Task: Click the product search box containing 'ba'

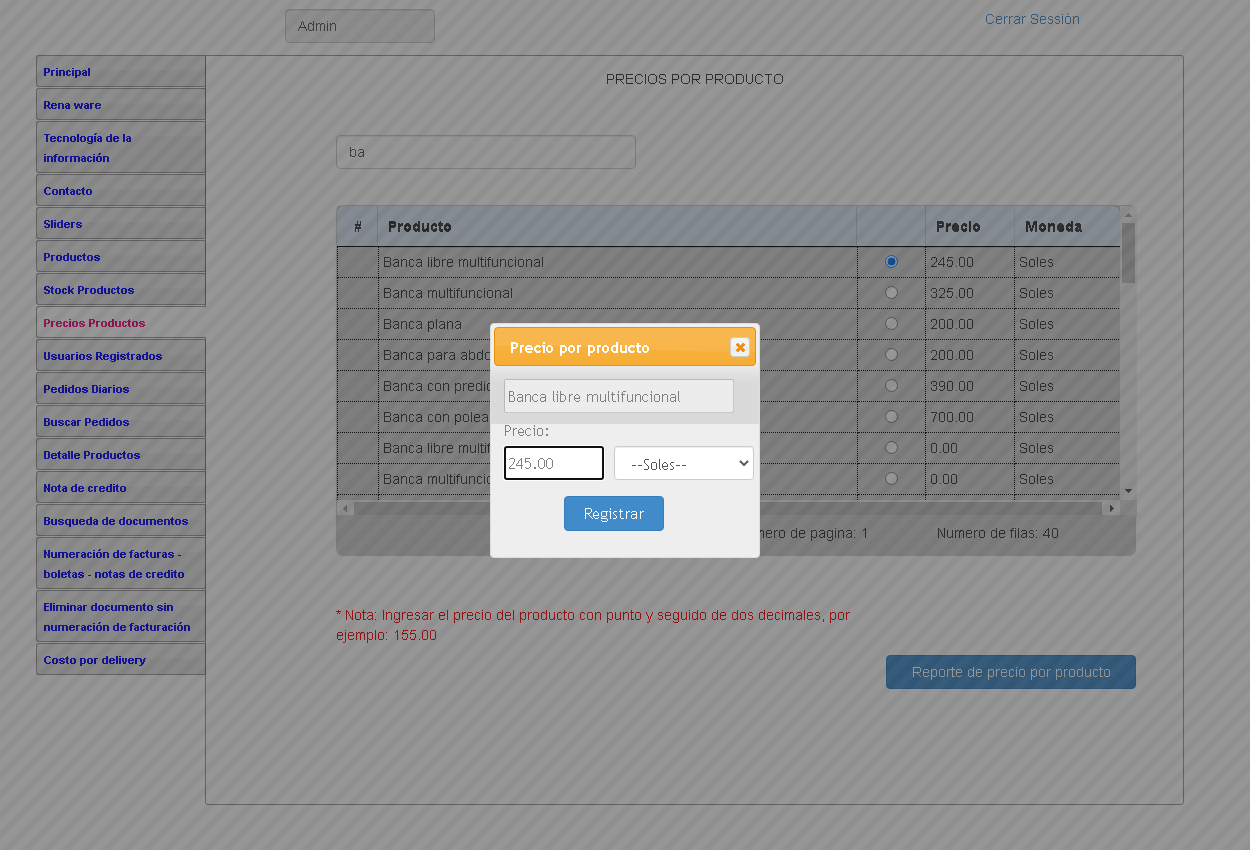Action: [x=485, y=152]
